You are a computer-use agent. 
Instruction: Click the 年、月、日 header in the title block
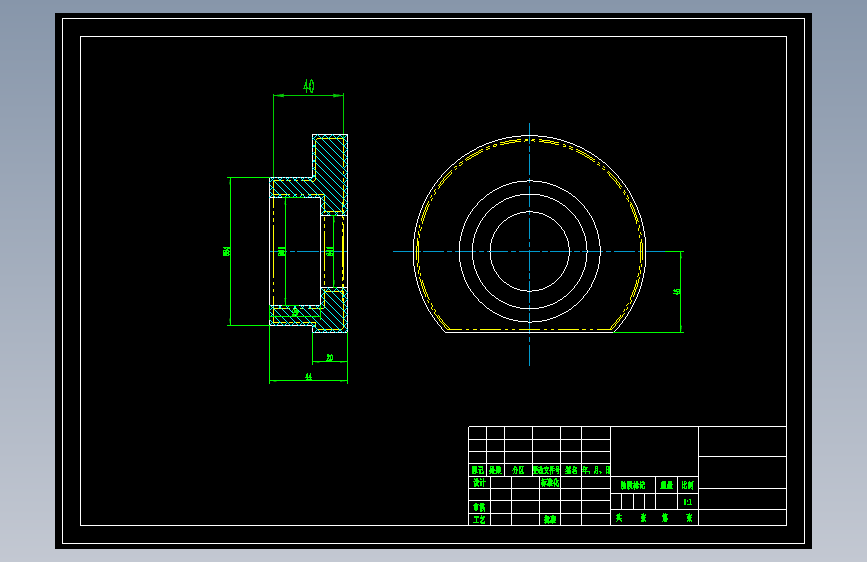(x=596, y=470)
